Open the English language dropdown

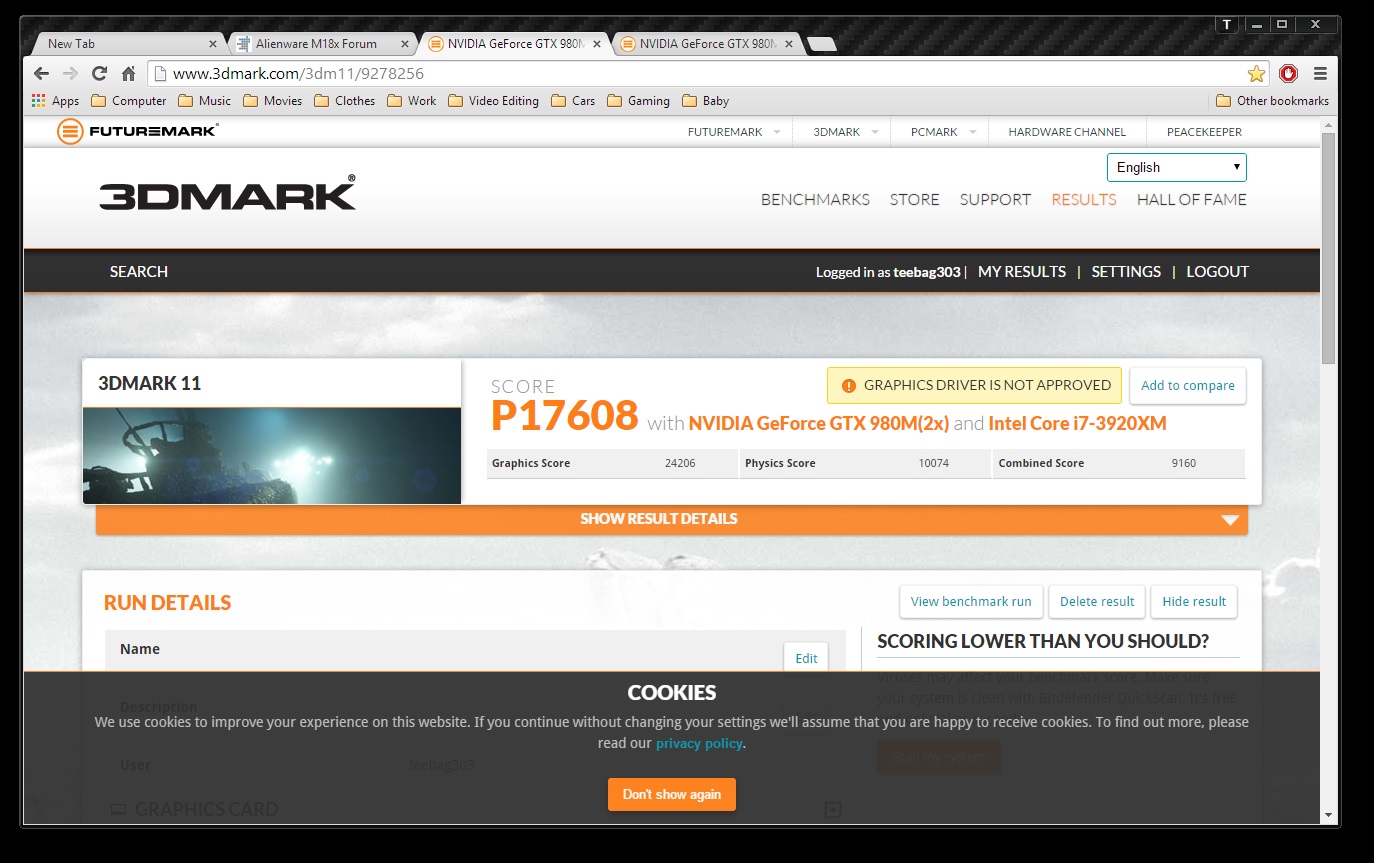coord(1177,167)
